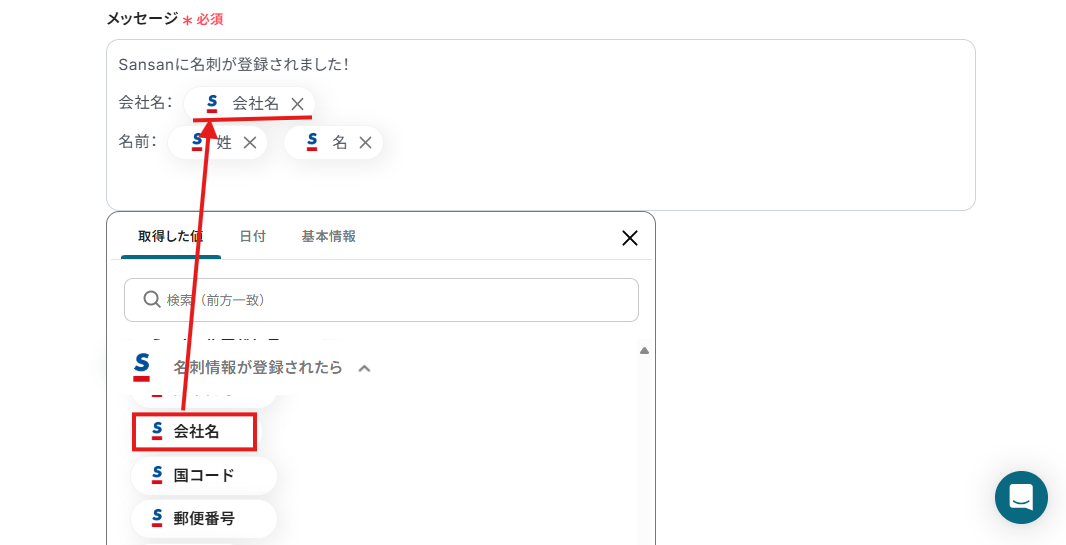Click the large Sansan logo beside 名刺情報が登録されたら
The height and width of the screenshot is (545, 1066).
click(141, 367)
